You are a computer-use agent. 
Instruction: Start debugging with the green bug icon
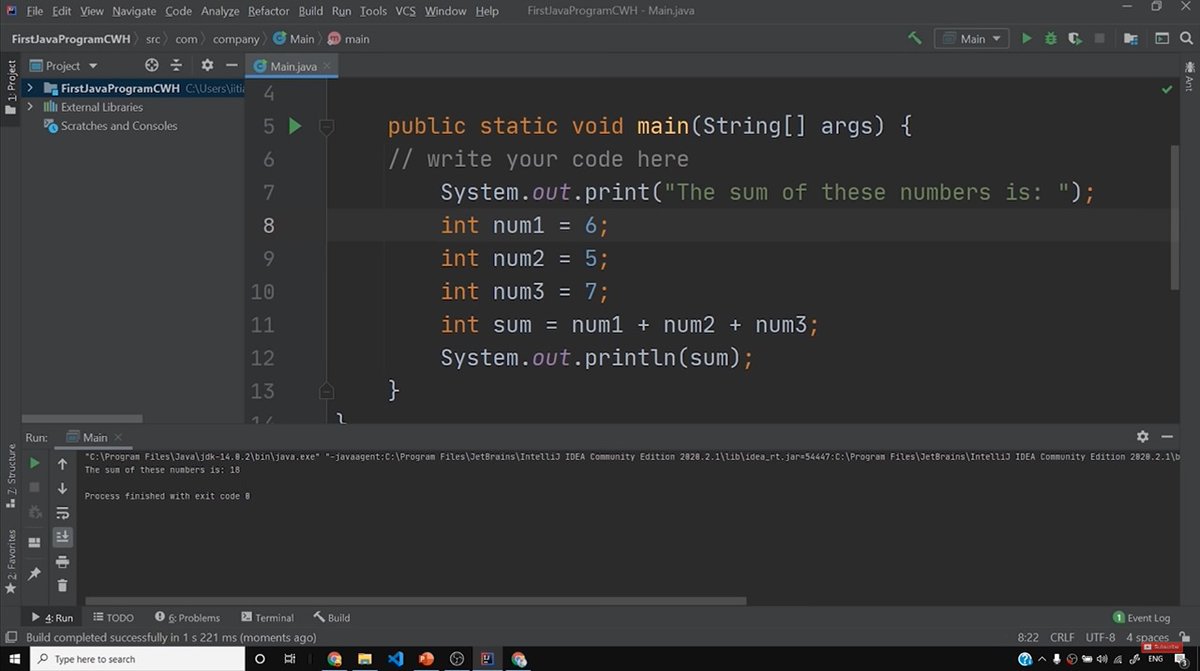pyautogui.click(x=1051, y=38)
